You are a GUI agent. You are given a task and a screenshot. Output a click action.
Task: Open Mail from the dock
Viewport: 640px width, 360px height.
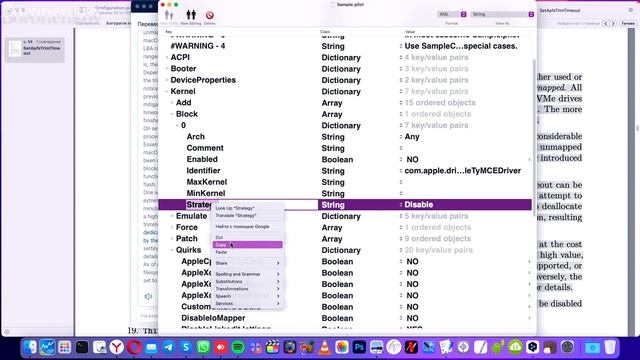[151, 347]
